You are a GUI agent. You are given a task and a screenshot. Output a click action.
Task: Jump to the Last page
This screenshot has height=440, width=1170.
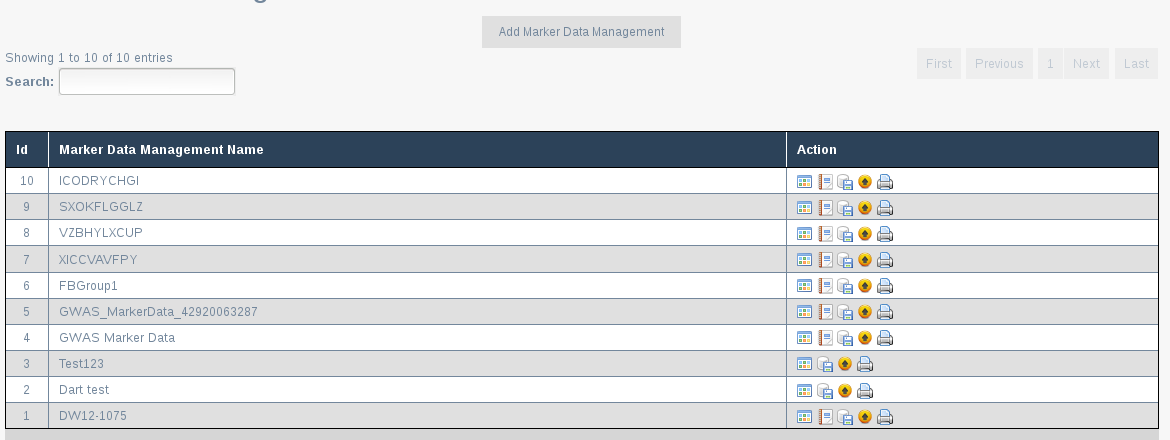1136,63
